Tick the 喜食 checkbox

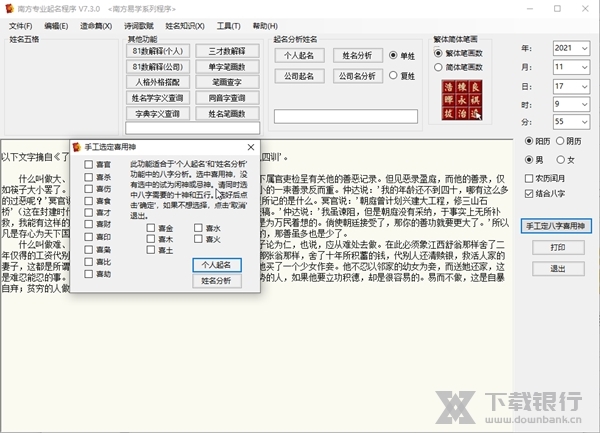[x=89, y=201]
